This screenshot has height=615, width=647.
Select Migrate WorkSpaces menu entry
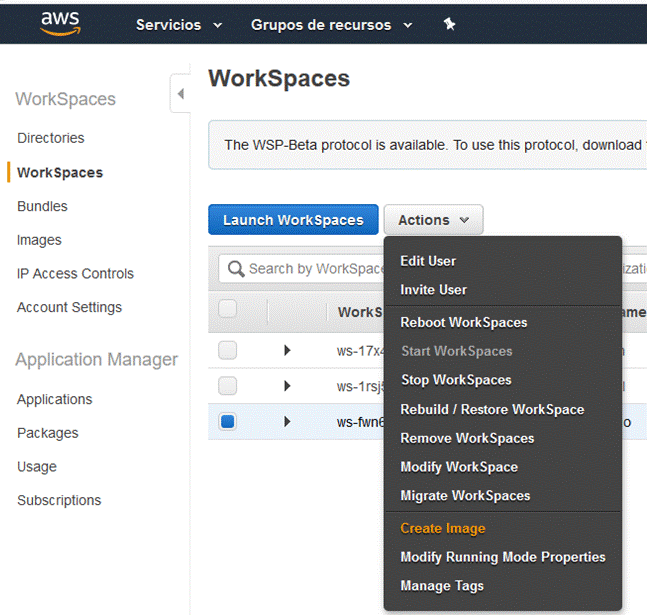click(x=465, y=495)
